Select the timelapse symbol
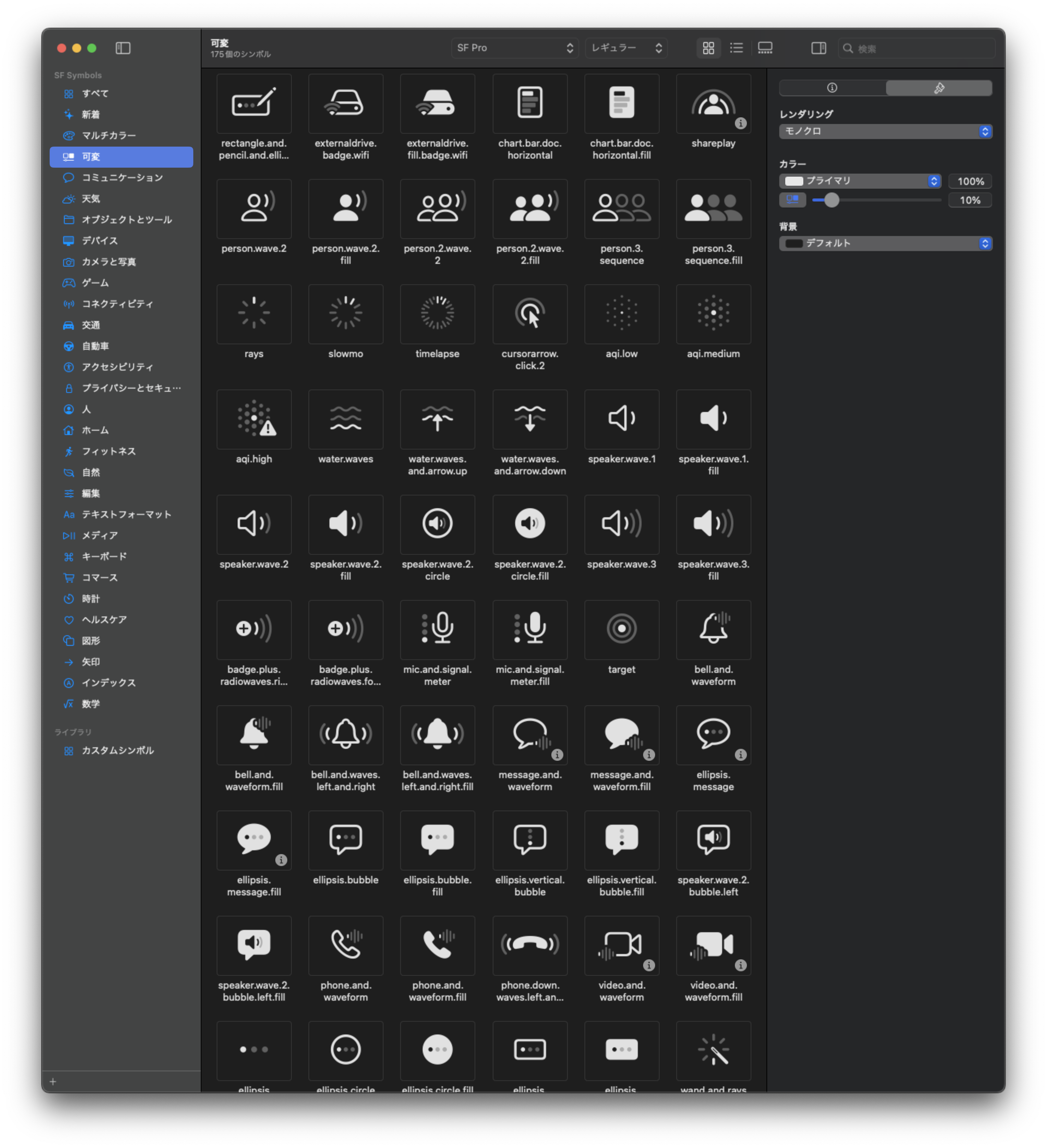 tap(437, 314)
